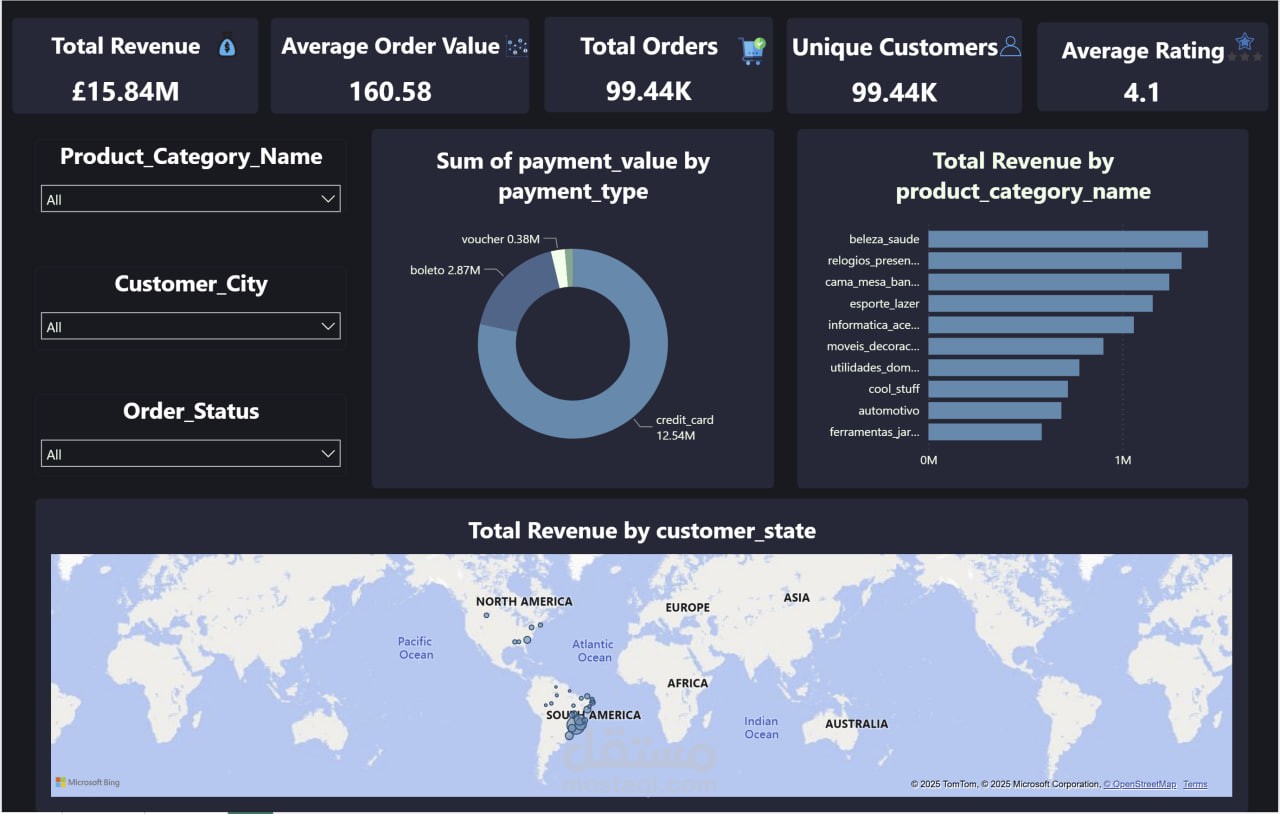Select the beleza_saude revenue bar

pos(1068,239)
